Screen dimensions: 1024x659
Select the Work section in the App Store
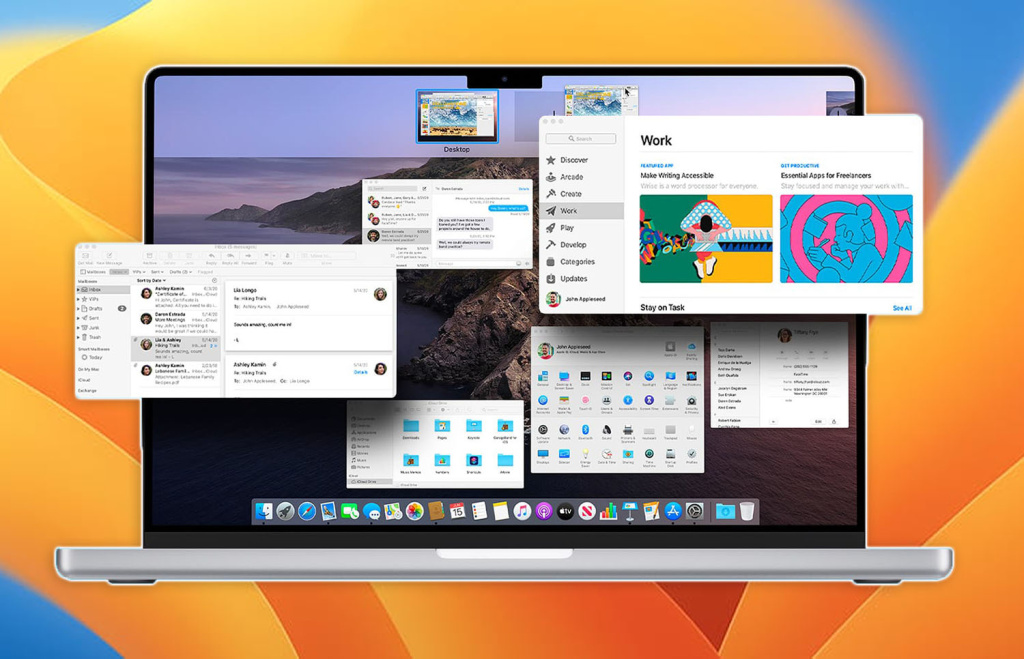coord(570,211)
